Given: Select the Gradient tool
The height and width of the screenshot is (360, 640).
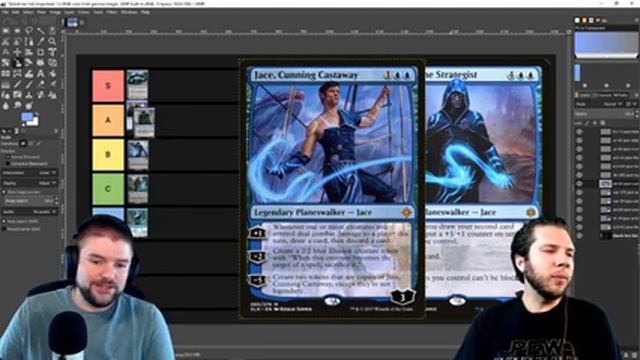Looking at the screenshot, I should point(6,84).
